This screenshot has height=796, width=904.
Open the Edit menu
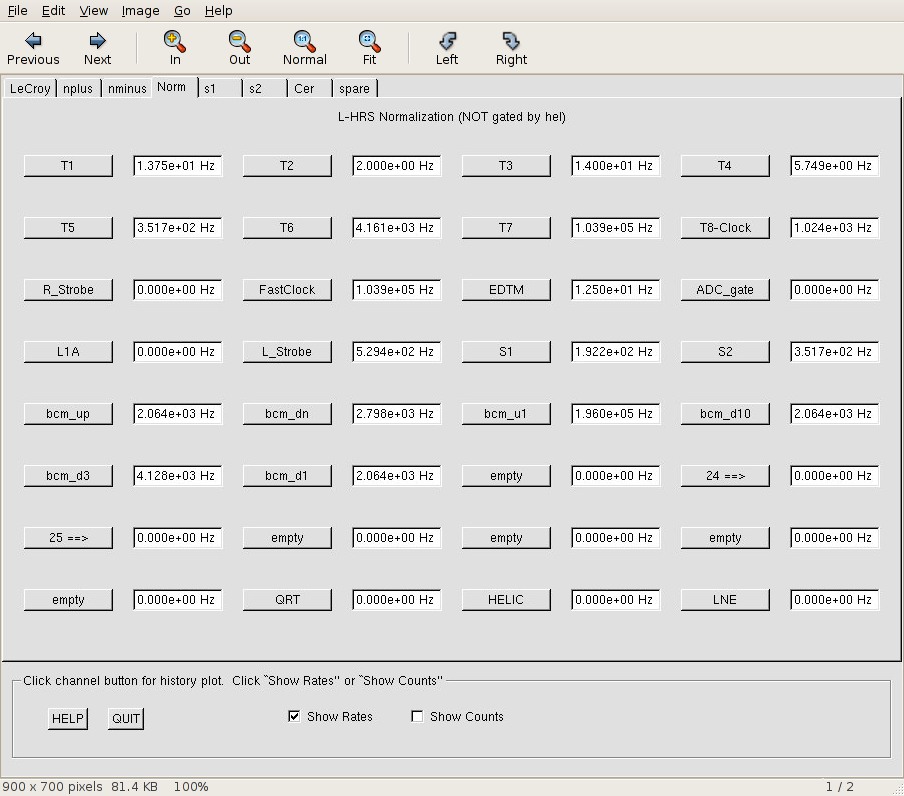click(53, 10)
